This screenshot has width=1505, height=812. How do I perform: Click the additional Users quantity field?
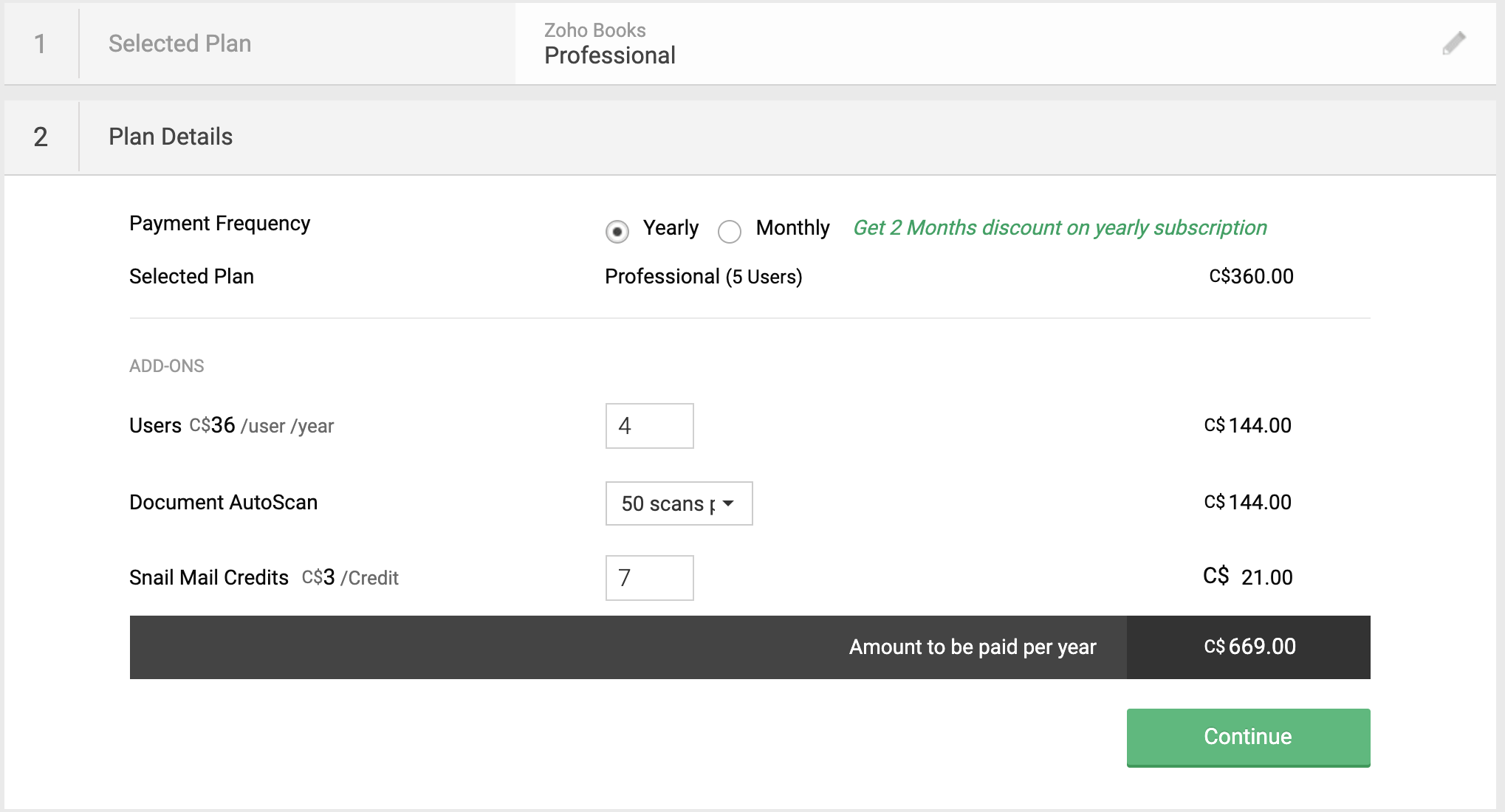click(649, 426)
